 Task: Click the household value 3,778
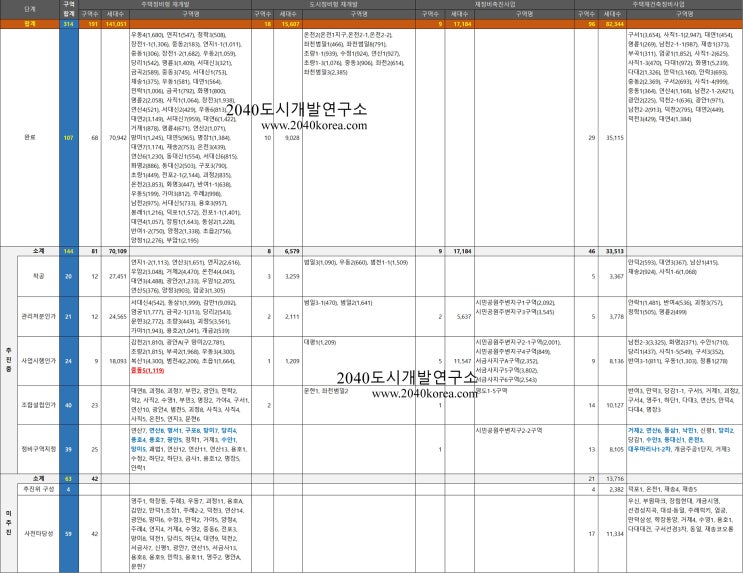click(x=616, y=316)
